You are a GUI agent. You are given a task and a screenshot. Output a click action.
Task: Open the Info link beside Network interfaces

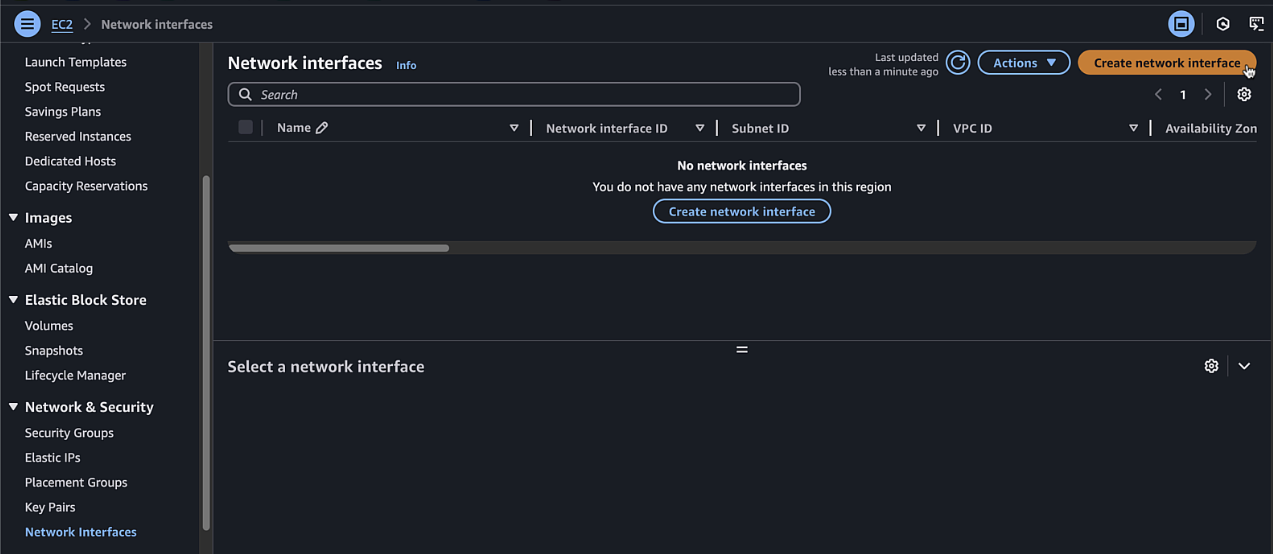(x=406, y=65)
